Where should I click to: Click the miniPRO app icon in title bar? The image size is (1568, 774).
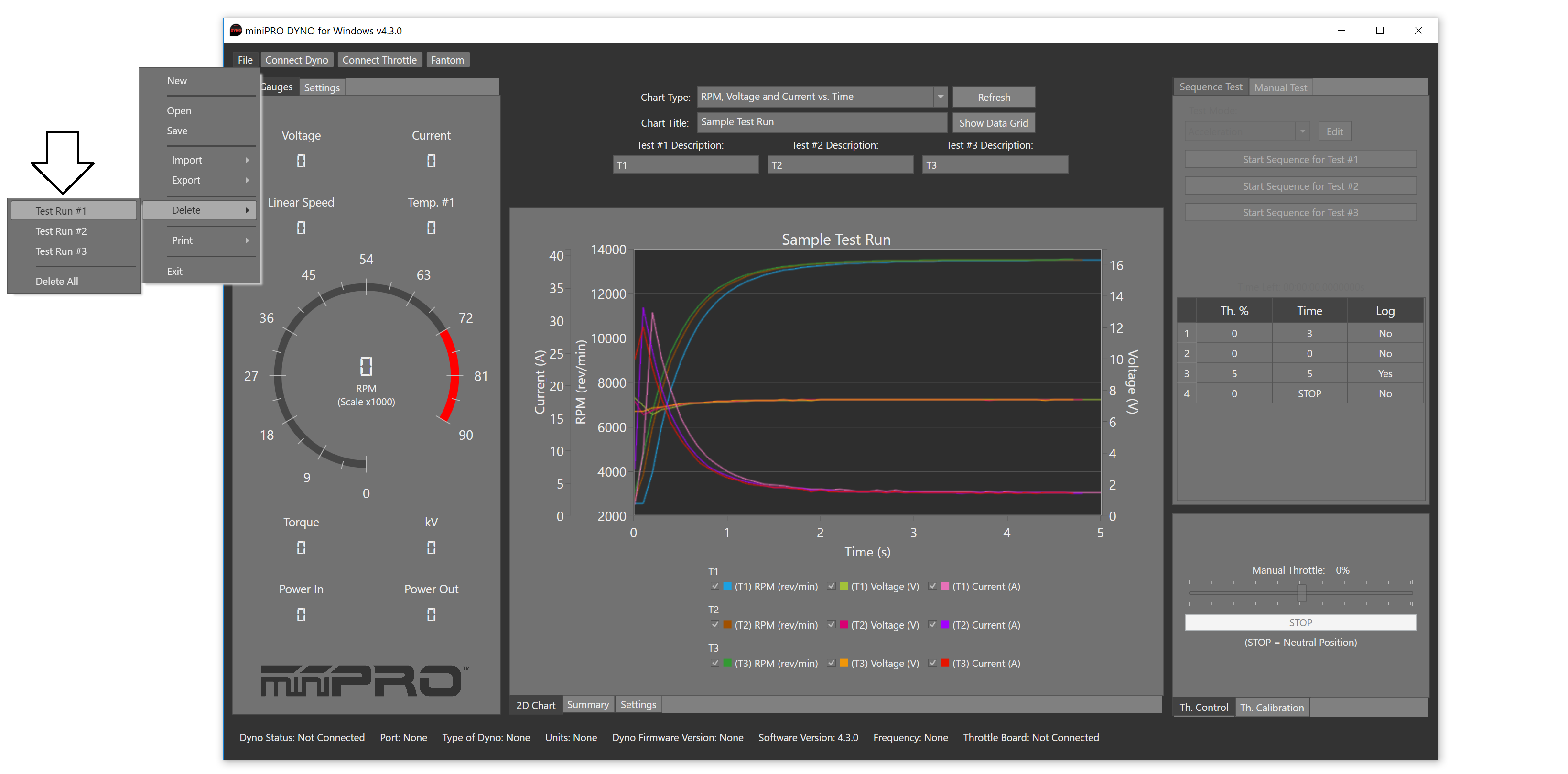pyautogui.click(x=236, y=31)
